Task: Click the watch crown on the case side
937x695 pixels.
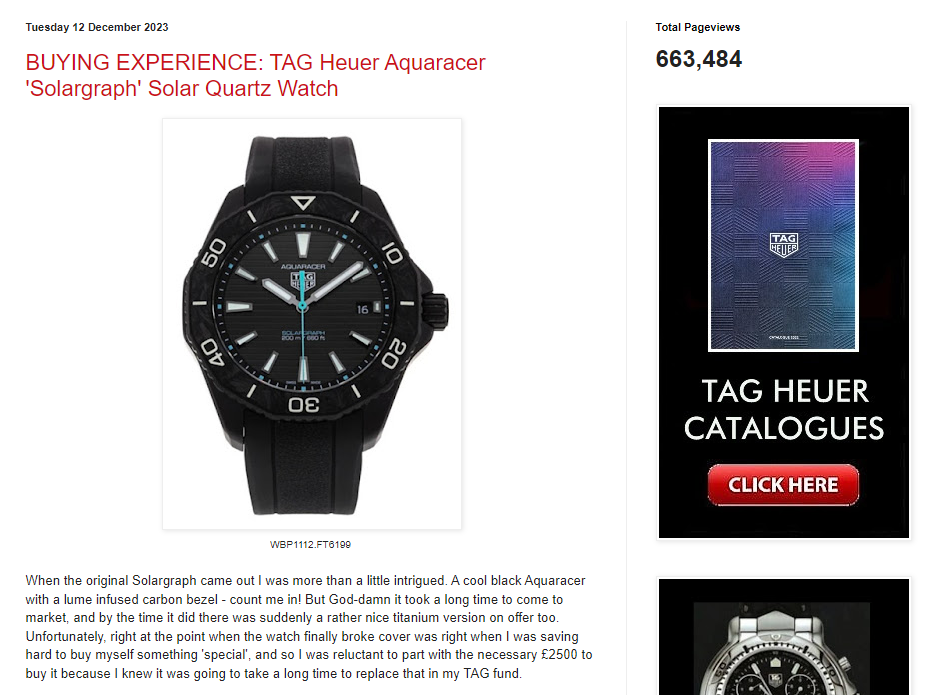Action: click(436, 310)
